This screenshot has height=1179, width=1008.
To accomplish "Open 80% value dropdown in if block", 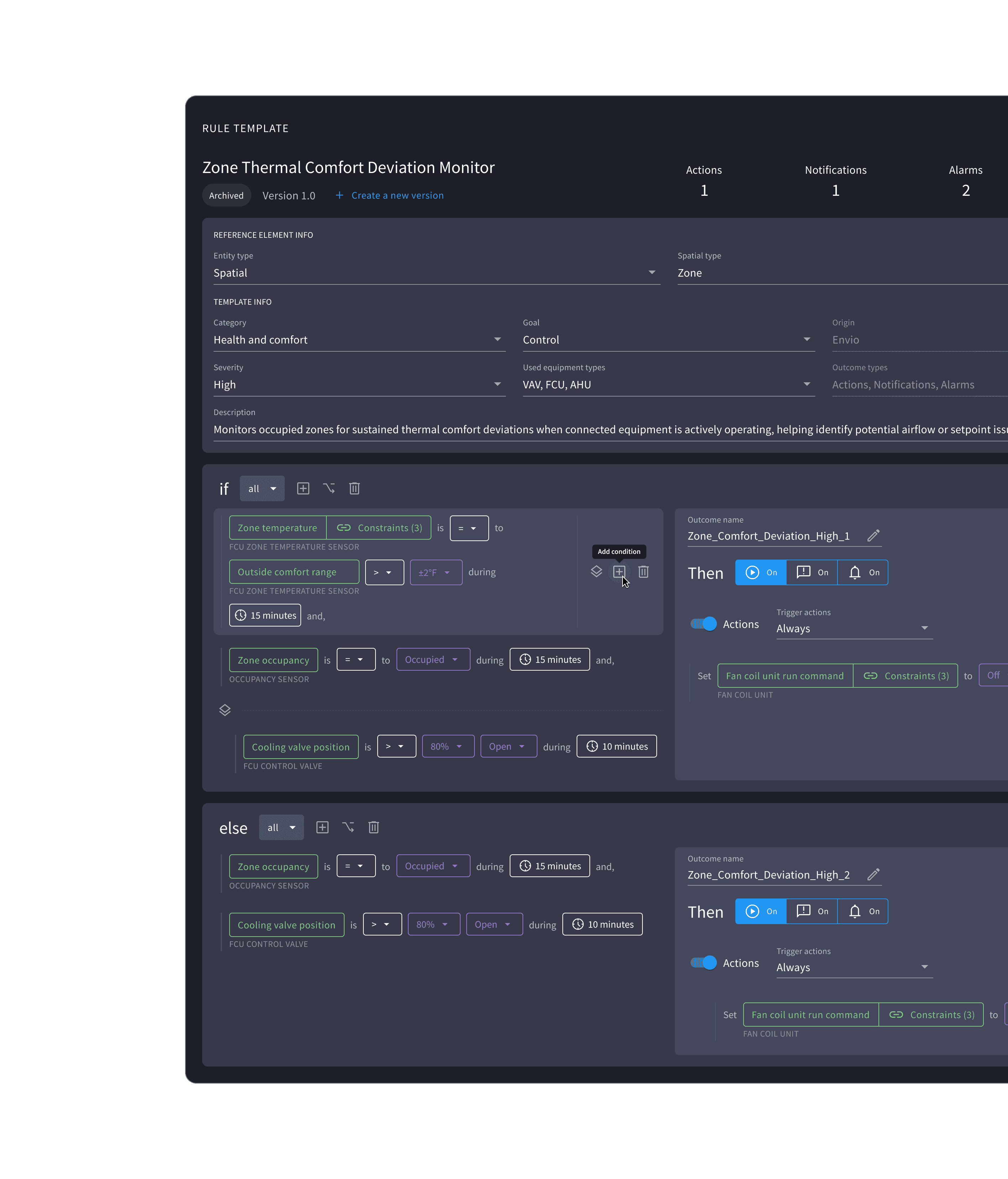I will pos(448,746).
